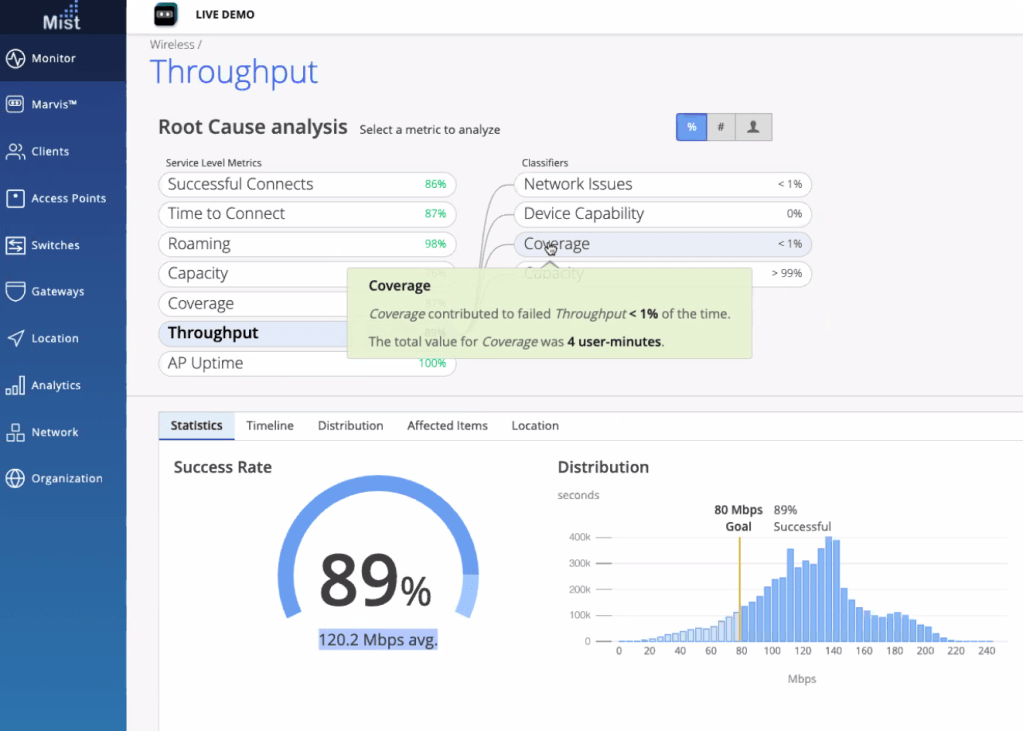Switch to the Timeline tab
This screenshot has width=1023, height=731.
coord(270,426)
